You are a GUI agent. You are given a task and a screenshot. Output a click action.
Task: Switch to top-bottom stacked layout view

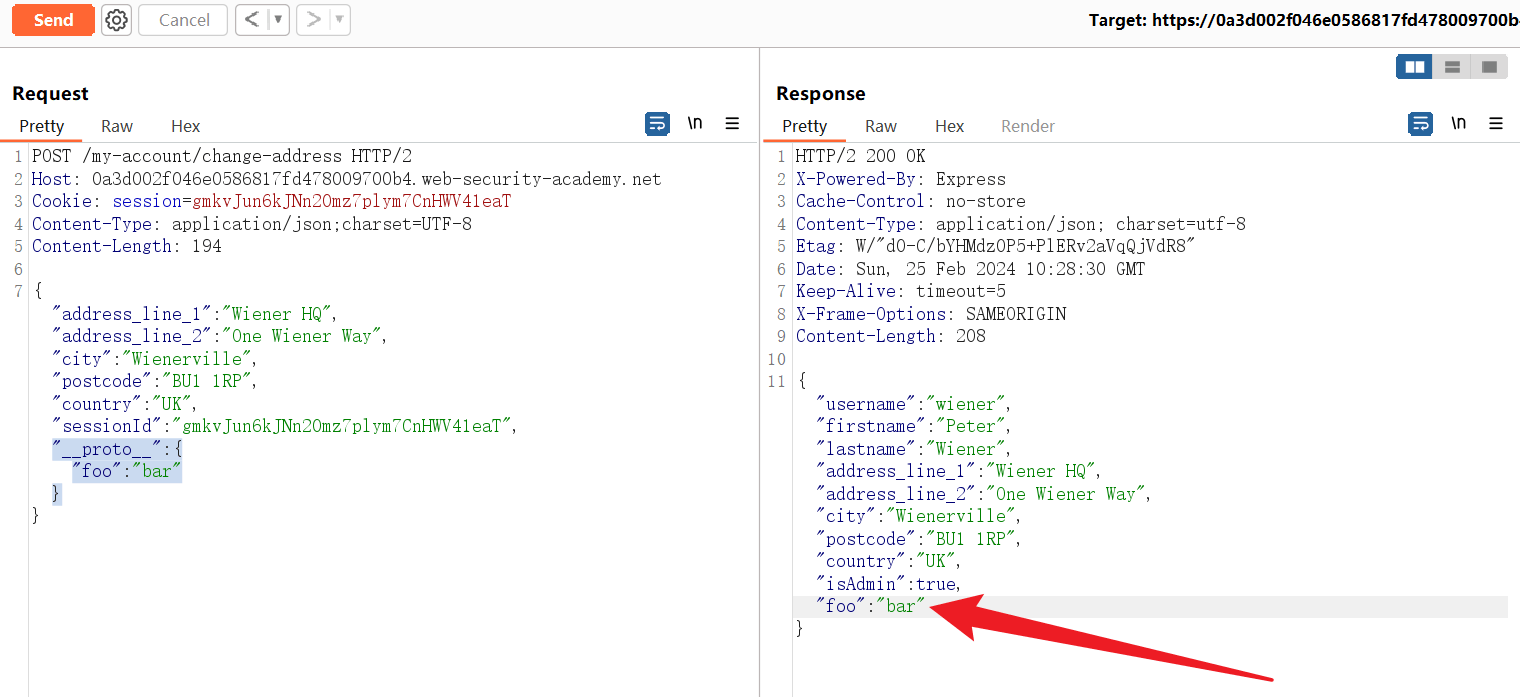coord(1452,67)
